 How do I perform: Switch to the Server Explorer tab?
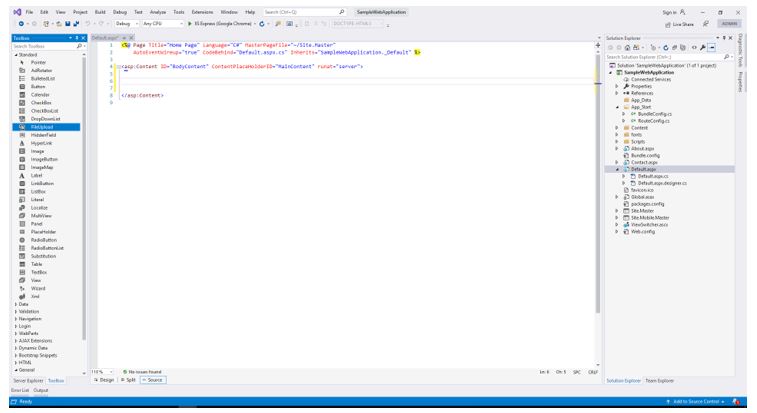[28, 381]
